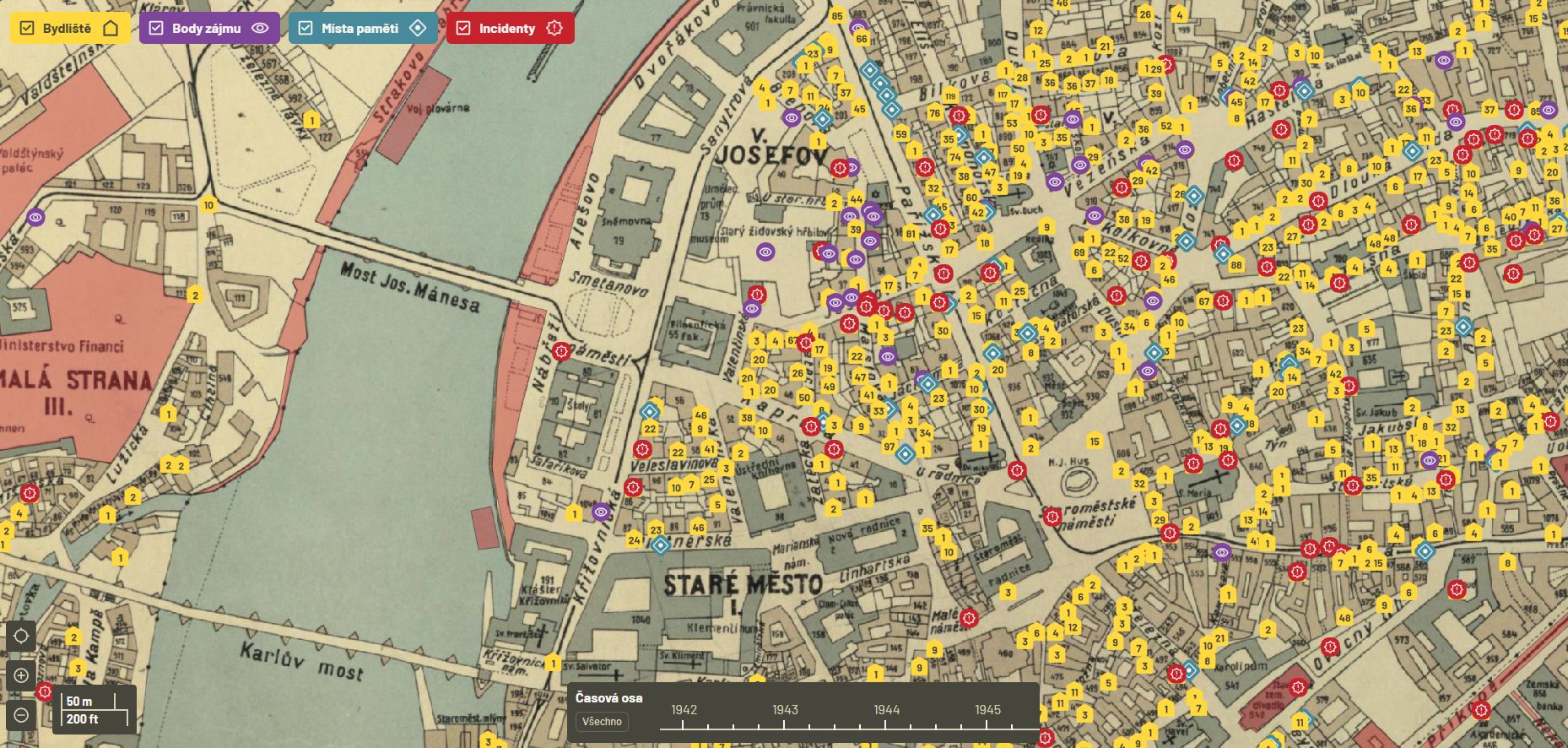Viewport: 1568px width, 748px height.
Task: Open red incident marker on Náměstí by Mánes bridge
Action: pyautogui.click(x=561, y=351)
